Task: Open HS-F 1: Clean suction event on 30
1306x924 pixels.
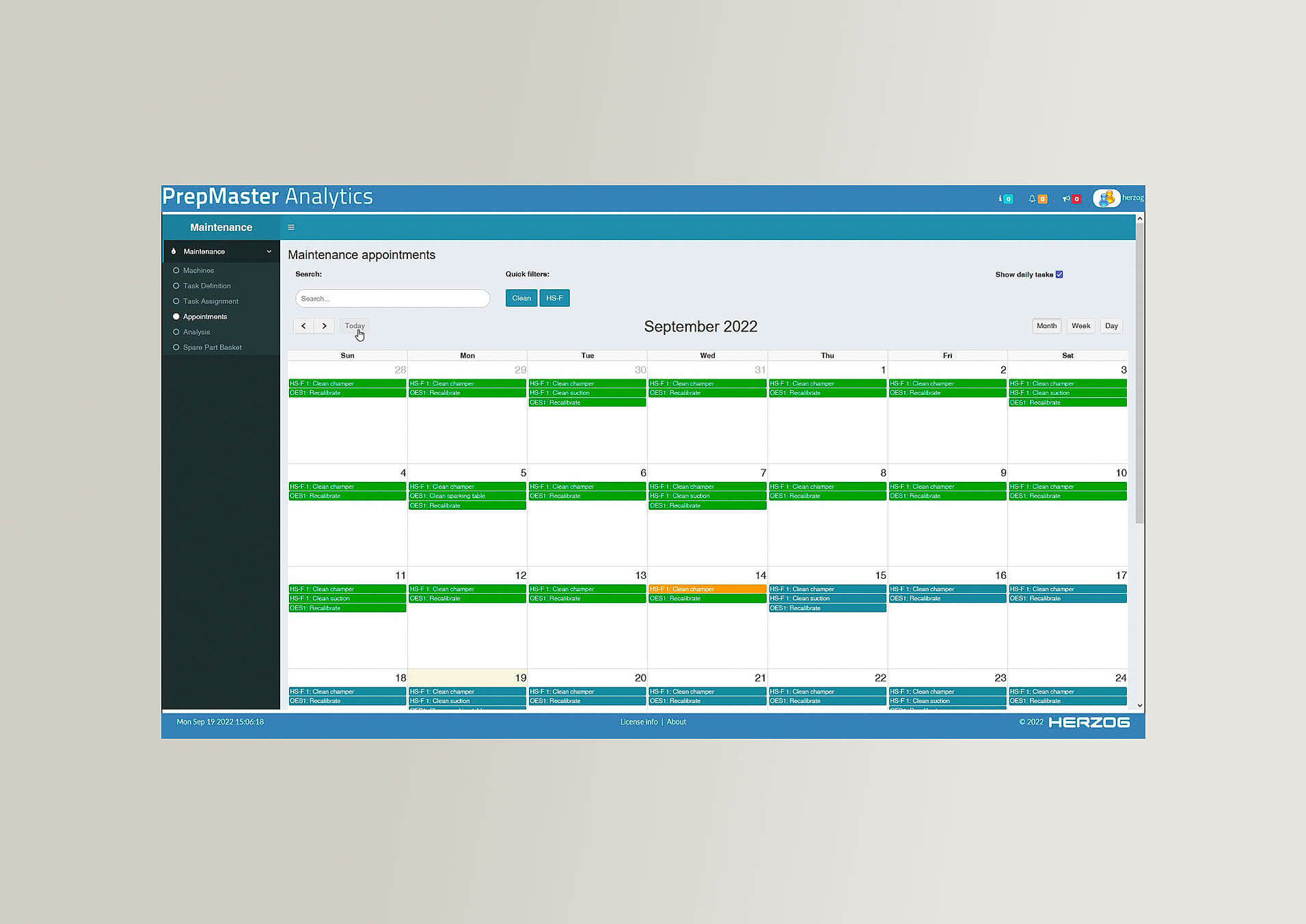Action: (x=587, y=393)
